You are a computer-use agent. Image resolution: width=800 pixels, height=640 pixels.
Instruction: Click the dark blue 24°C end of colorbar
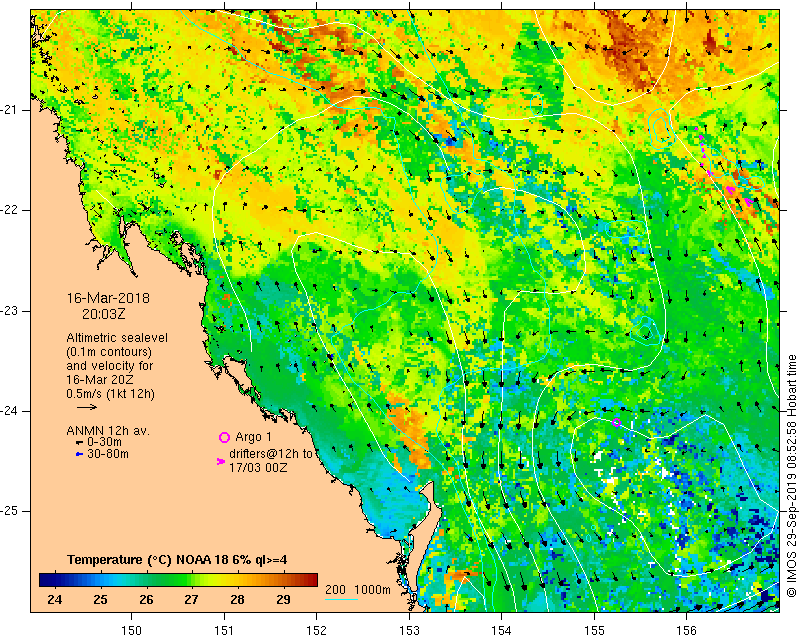[x=46, y=580]
